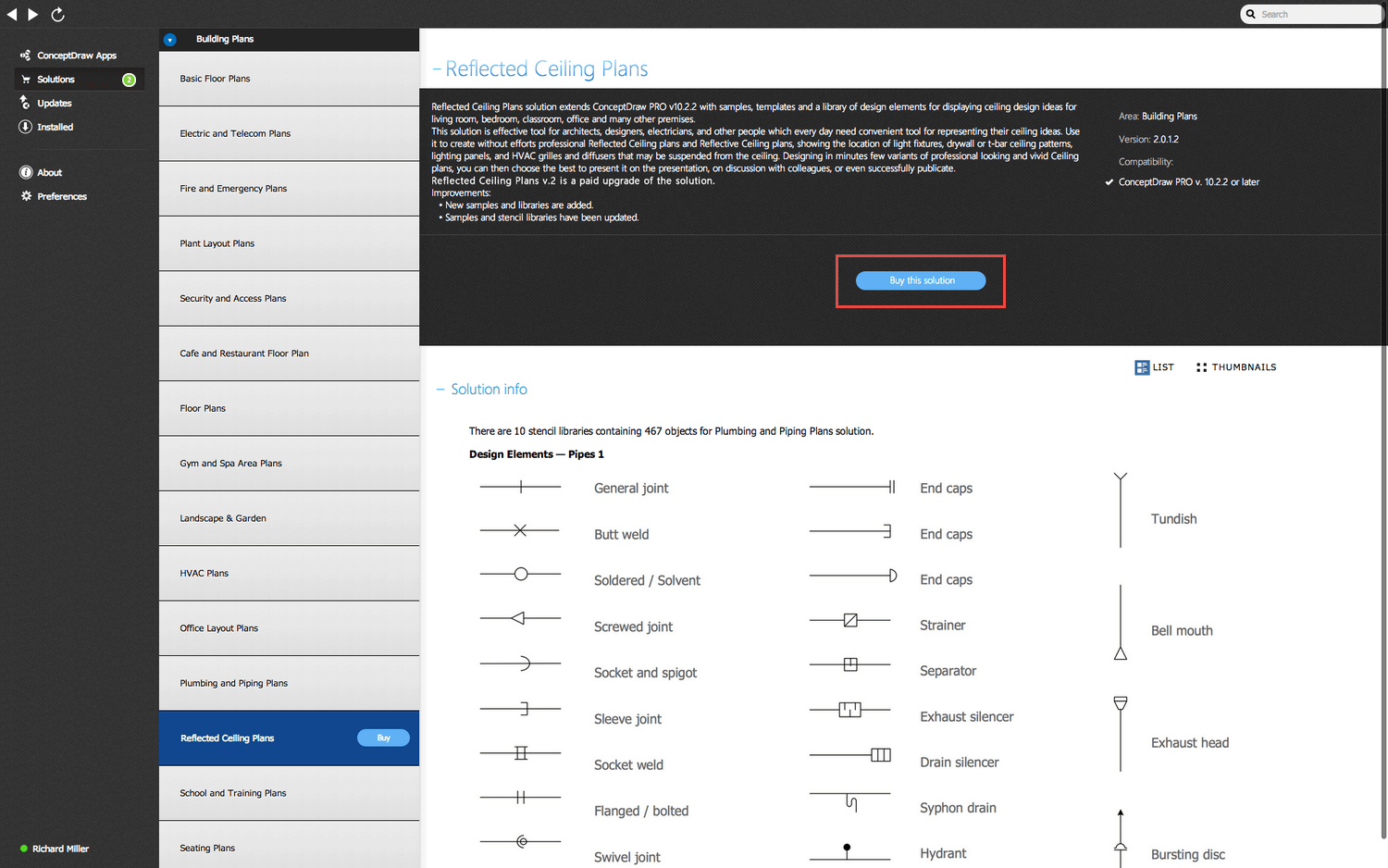Click the Buy this solution button
The width and height of the screenshot is (1388, 868).
921,280
